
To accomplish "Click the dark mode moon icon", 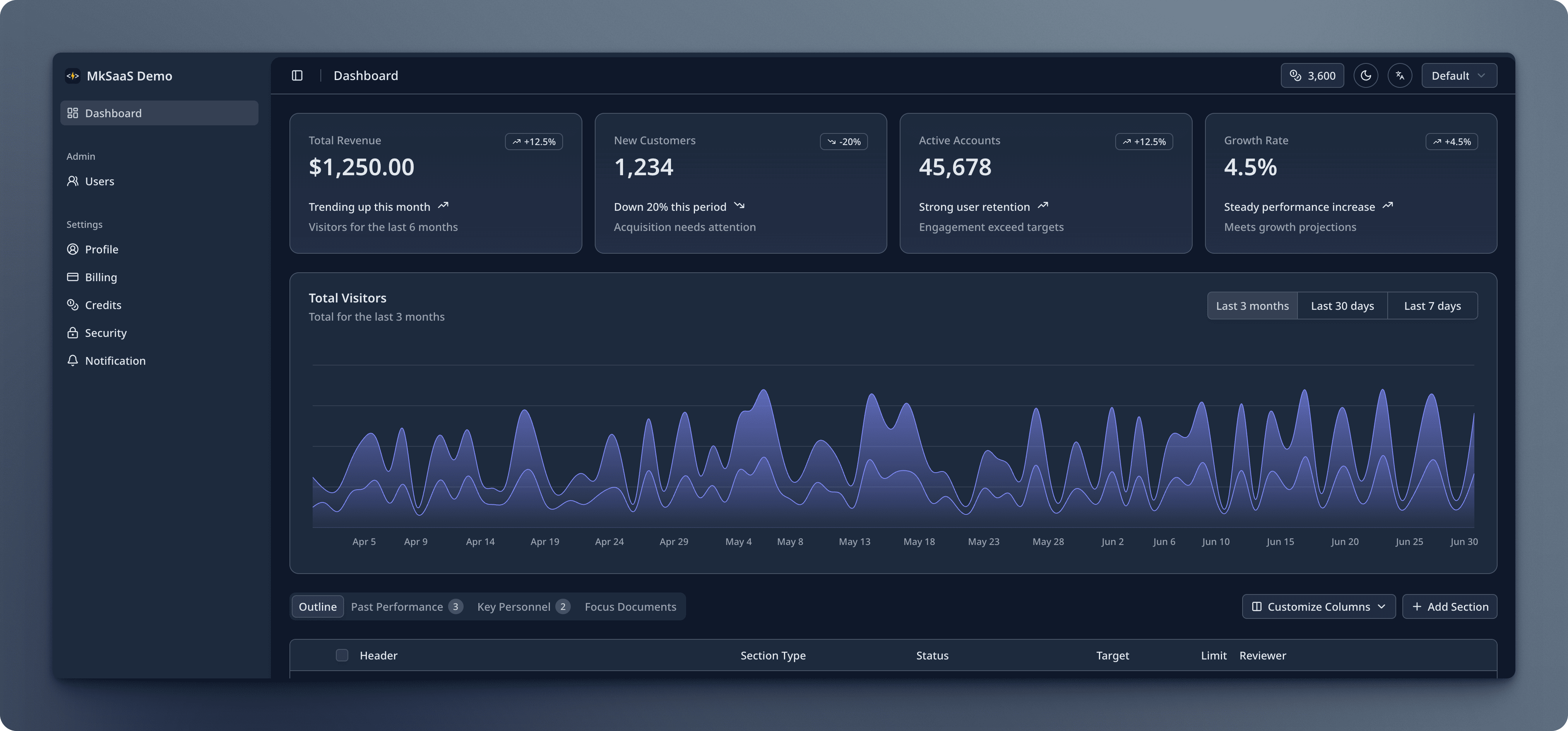I will coord(1365,75).
